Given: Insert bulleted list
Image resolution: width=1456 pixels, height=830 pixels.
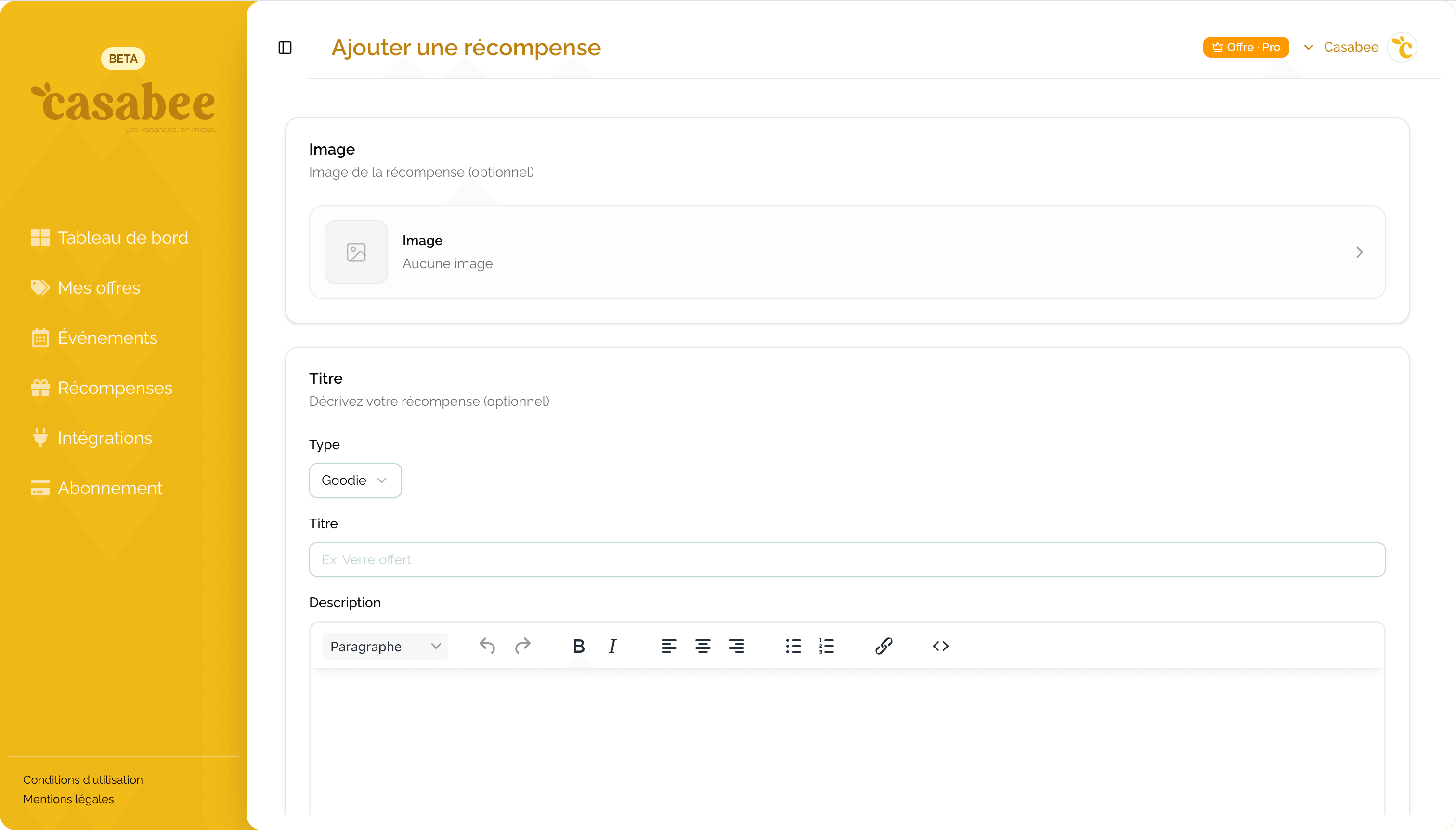Looking at the screenshot, I should point(793,646).
